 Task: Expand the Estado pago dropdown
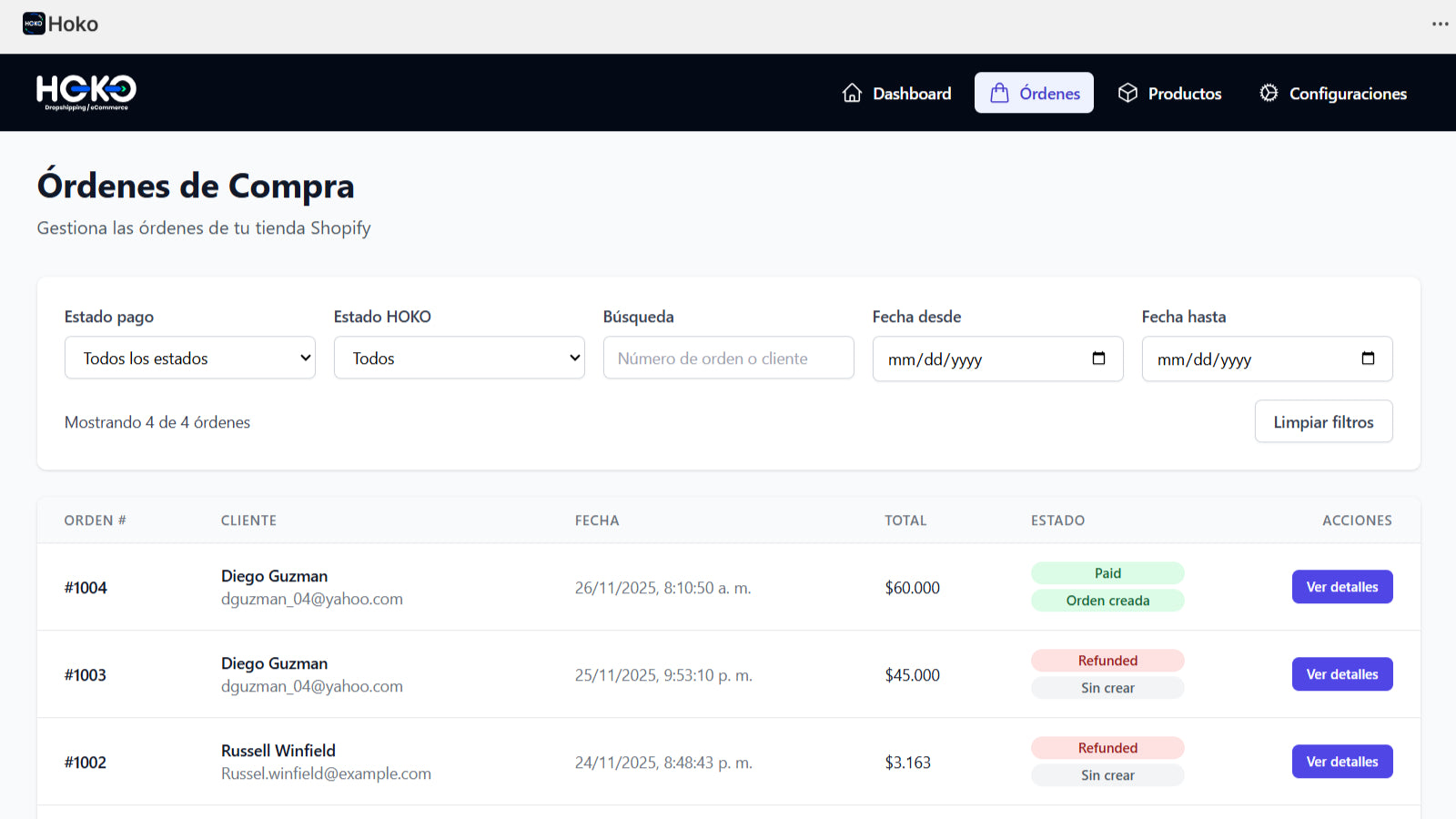[x=190, y=358]
